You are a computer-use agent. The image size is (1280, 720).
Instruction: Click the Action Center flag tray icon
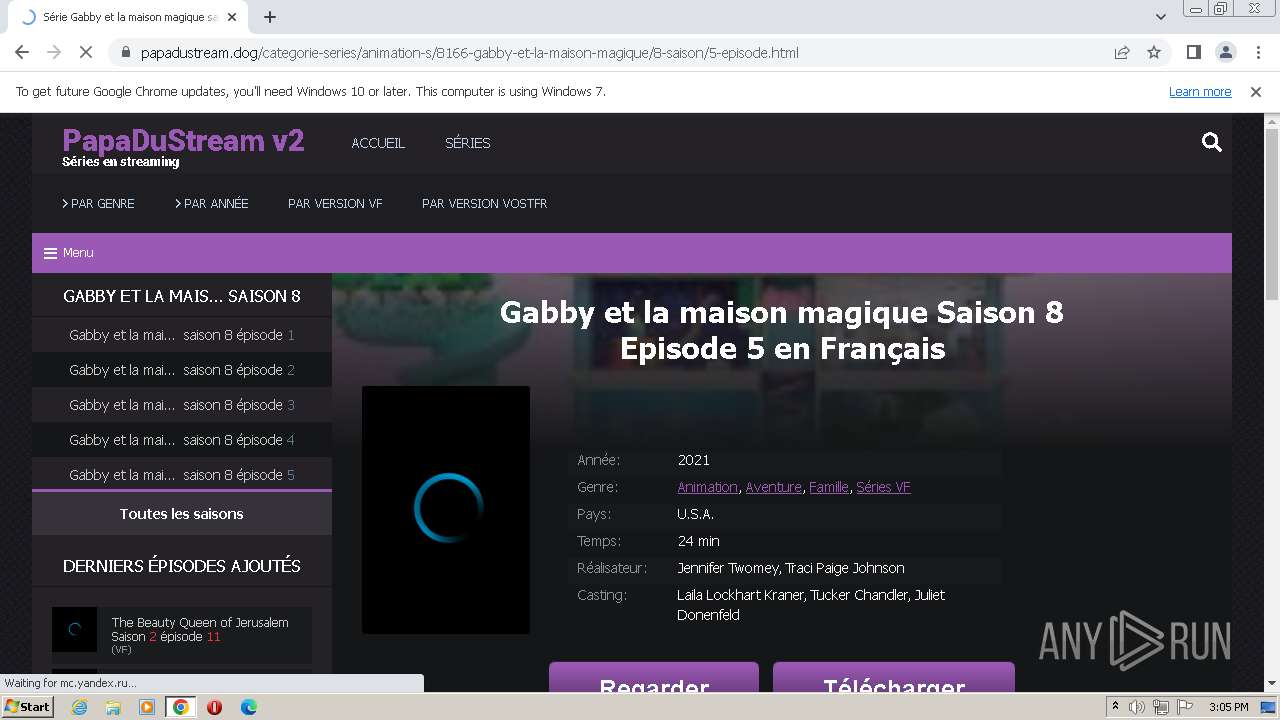tap(1184, 707)
